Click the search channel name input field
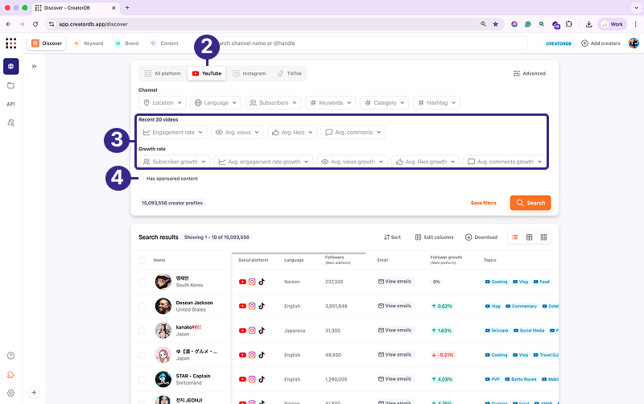Viewport: 644px width, 404px height. 370,43
